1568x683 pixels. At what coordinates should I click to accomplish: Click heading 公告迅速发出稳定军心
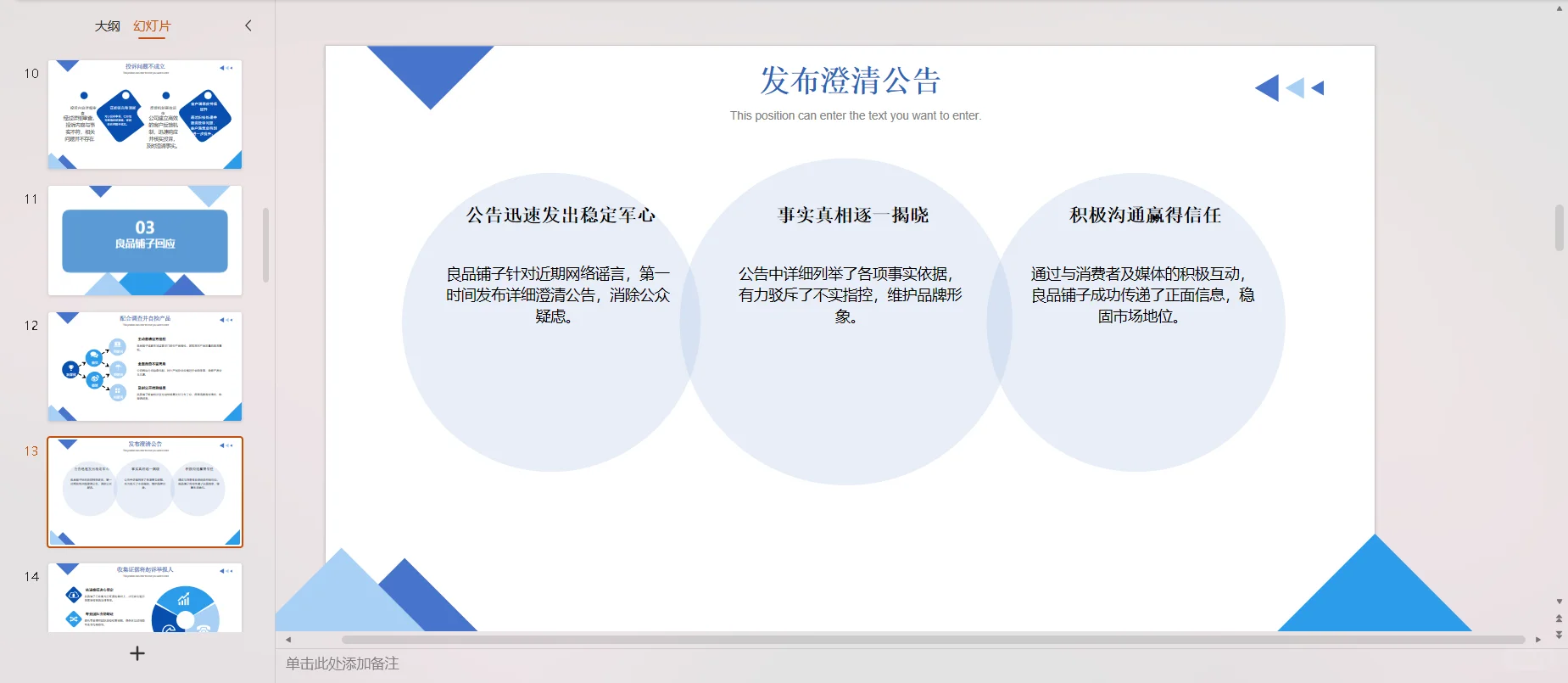(x=561, y=216)
